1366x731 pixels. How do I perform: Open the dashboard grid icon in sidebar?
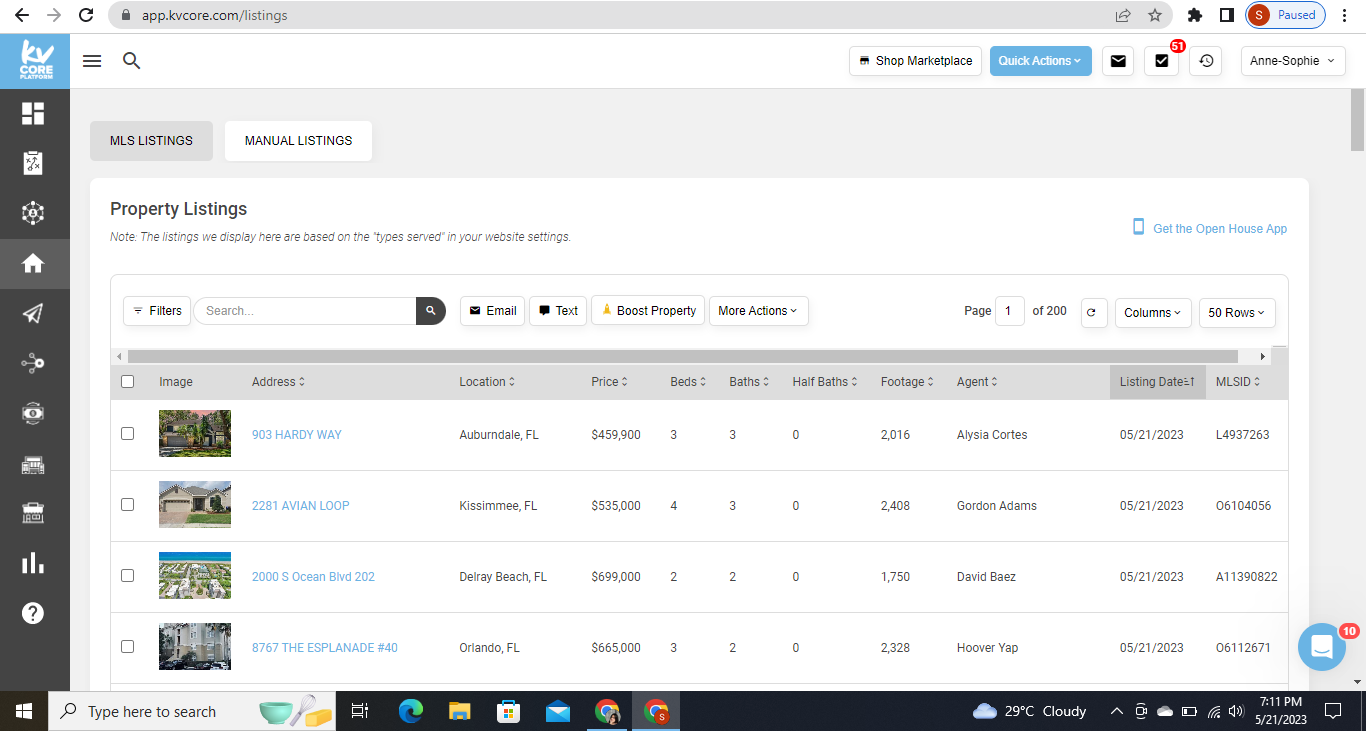pos(33,113)
